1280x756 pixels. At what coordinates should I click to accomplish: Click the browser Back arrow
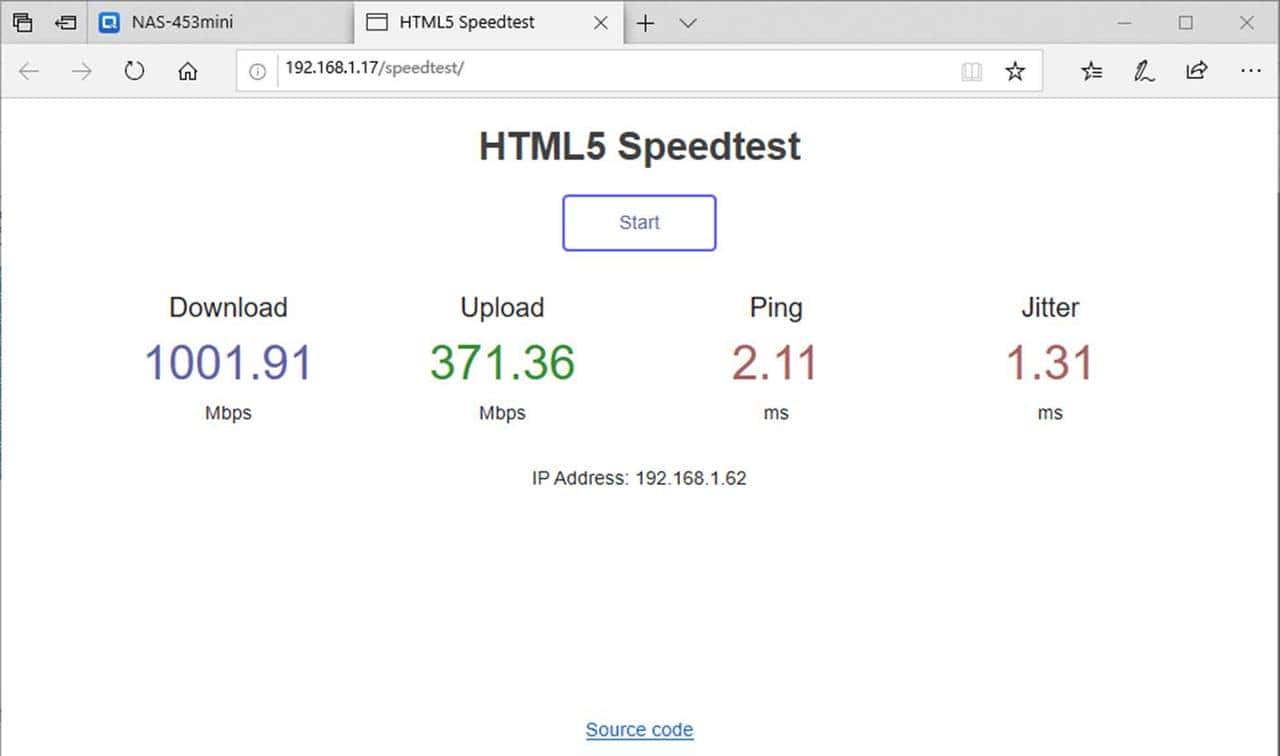click(29, 71)
